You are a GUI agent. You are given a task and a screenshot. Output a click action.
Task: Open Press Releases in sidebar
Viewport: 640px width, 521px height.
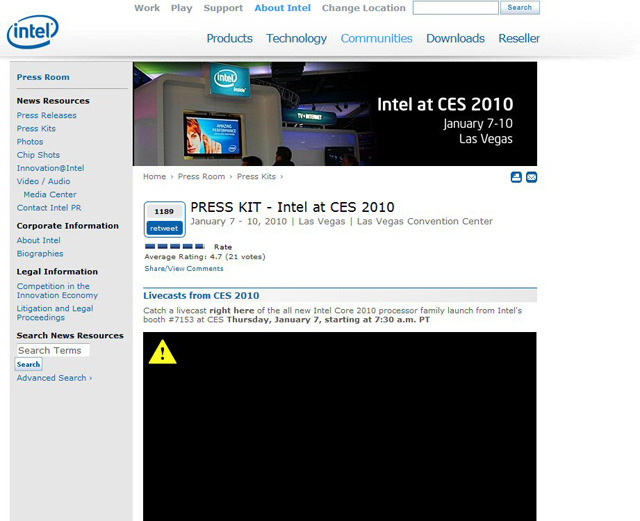[x=47, y=116]
